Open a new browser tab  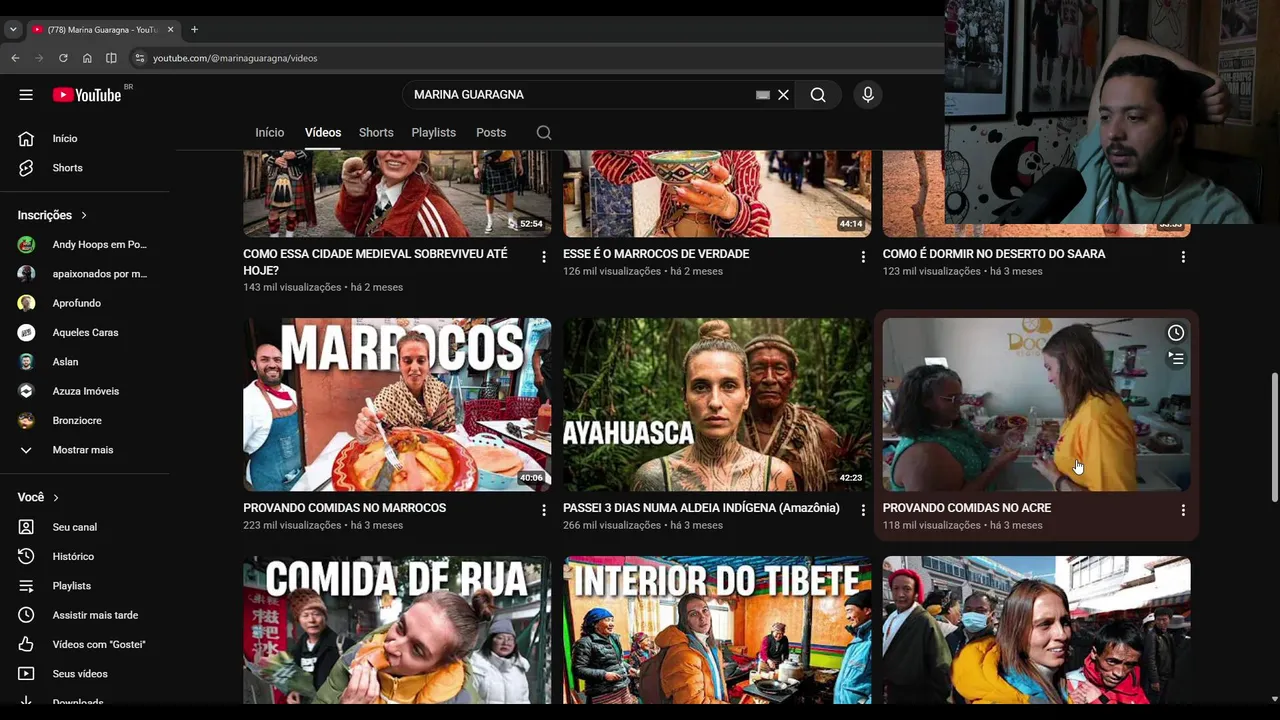coord(194,30)
